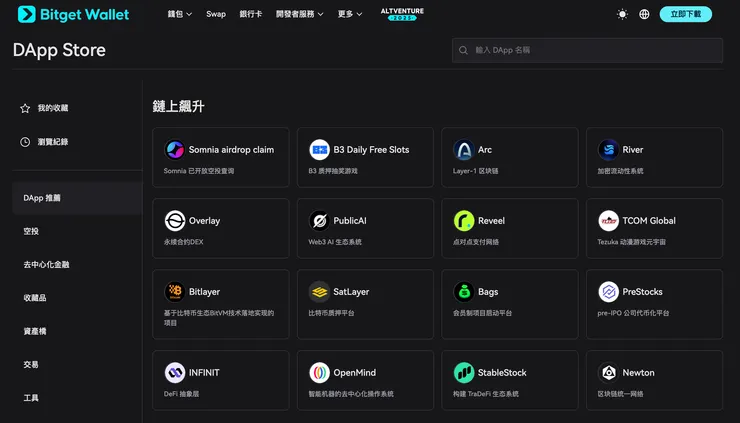
Task: Select the 去中心化金融 sidebar category
Action: click(46, 264)
